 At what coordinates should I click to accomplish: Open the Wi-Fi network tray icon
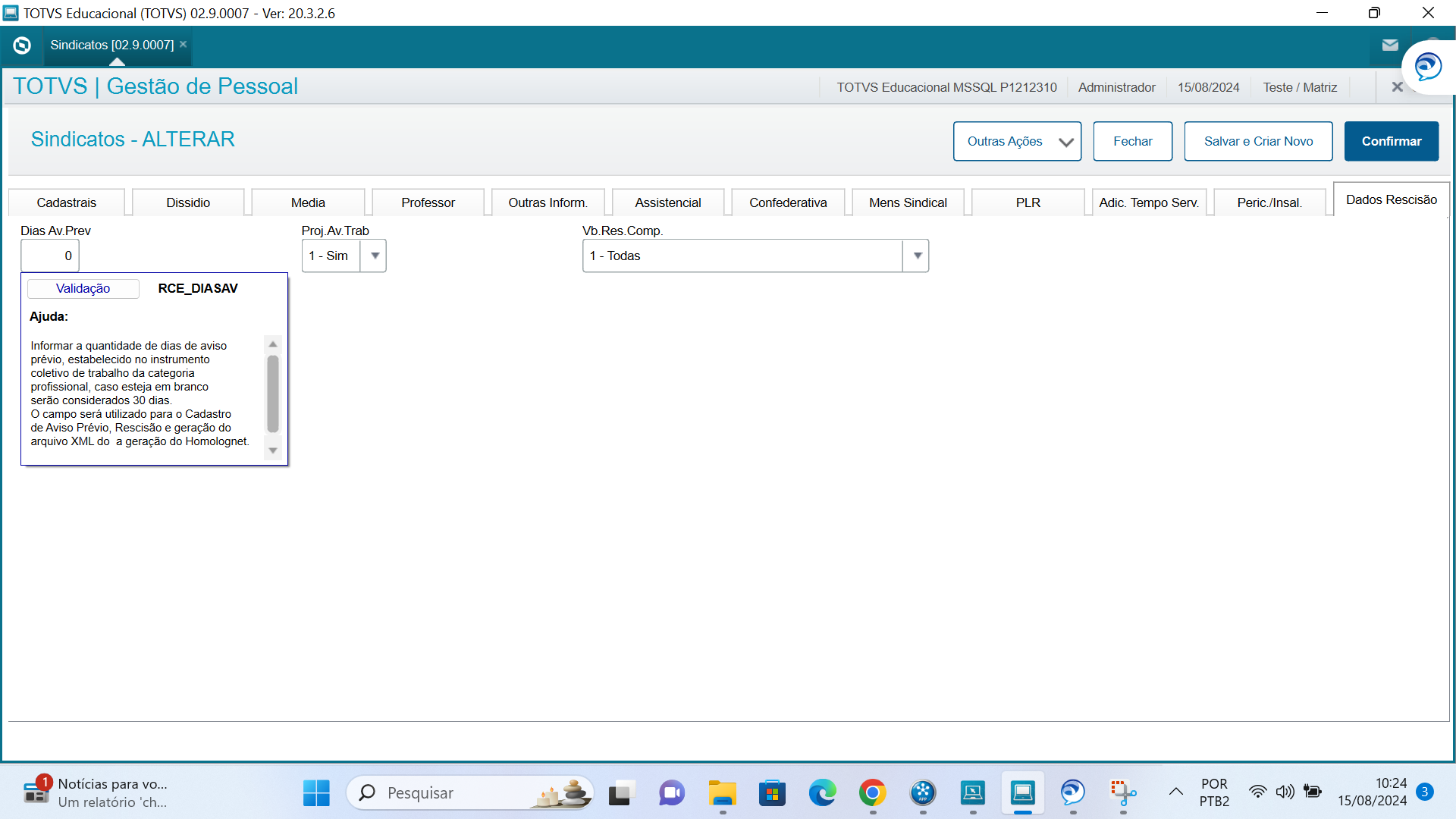[1257, 792]
